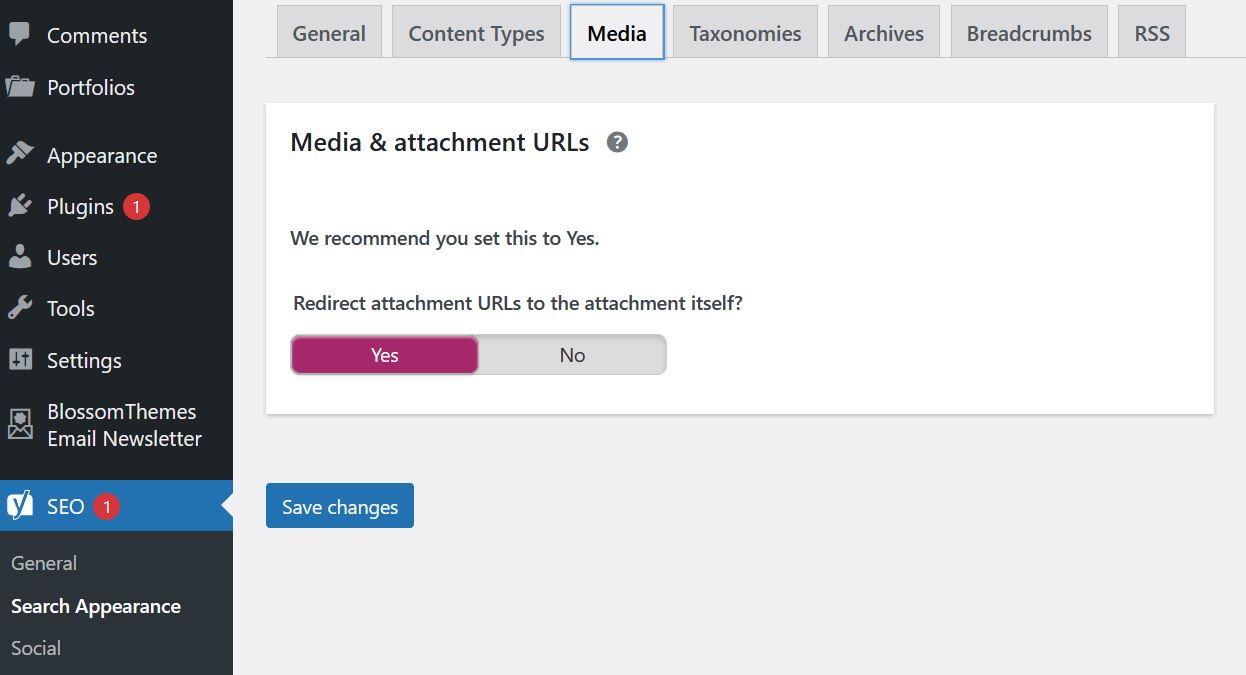Click the Portfolios folder icon

(x=19, y=87)
